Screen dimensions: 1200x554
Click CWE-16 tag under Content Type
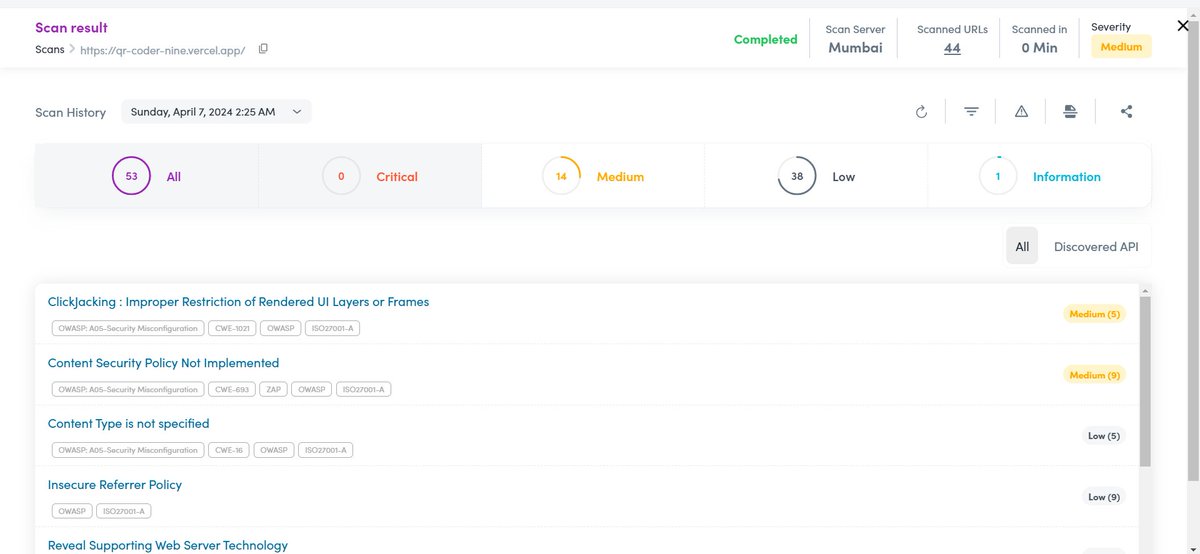[229, 450]
